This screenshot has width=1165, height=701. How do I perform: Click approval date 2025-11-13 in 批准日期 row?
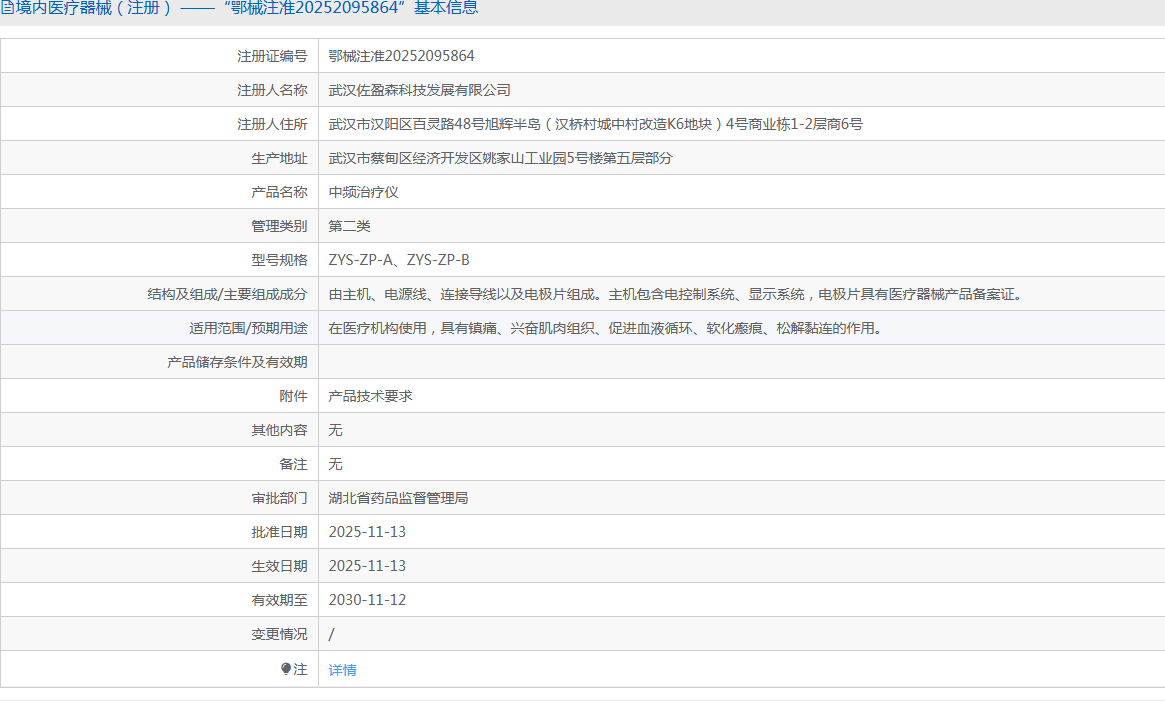tap(367, 532)
